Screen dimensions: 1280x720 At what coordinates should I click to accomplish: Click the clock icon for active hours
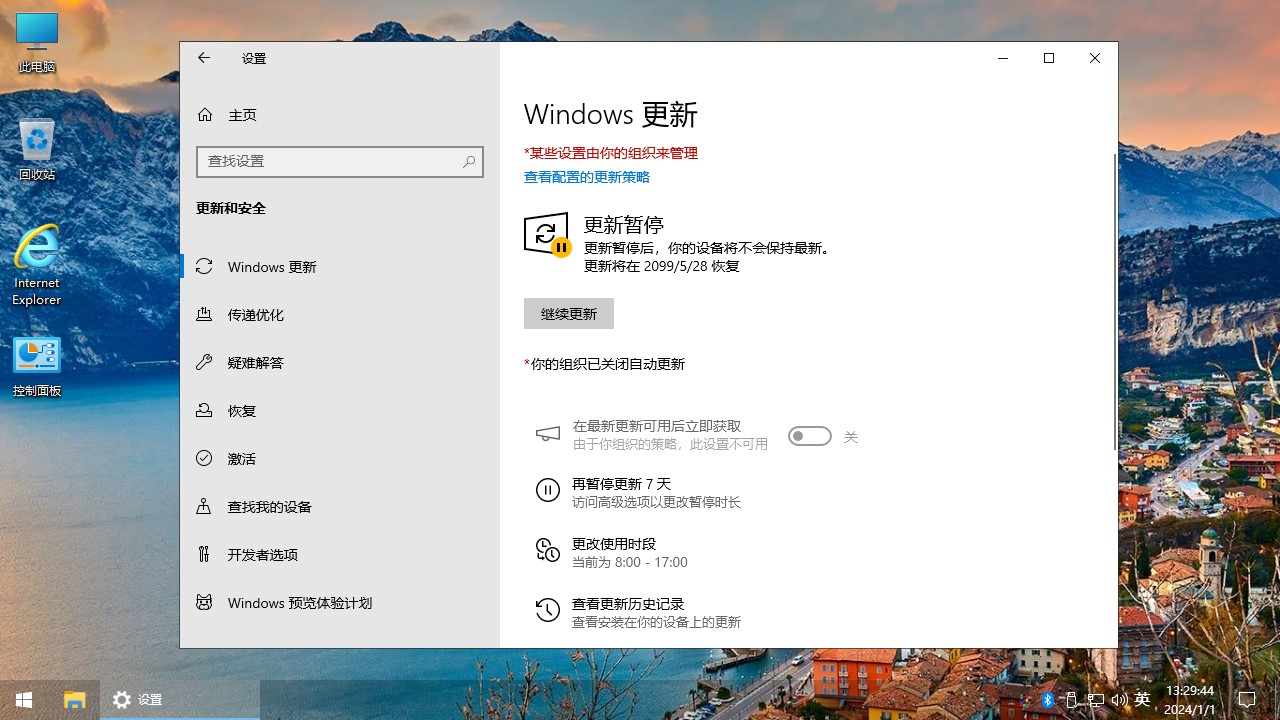547,550
